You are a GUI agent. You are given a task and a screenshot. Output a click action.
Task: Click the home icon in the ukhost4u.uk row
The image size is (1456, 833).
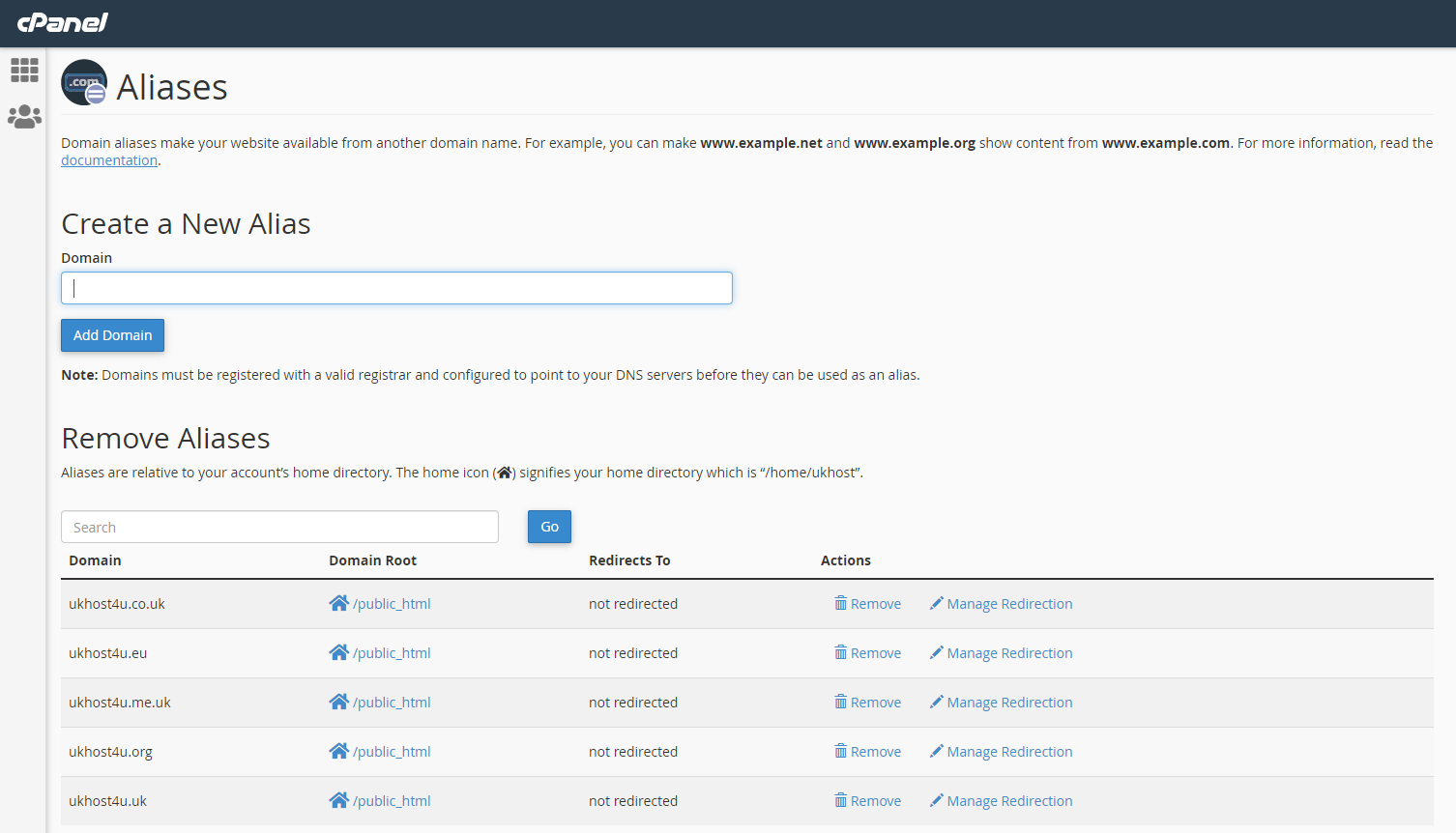tap(339, 800)
